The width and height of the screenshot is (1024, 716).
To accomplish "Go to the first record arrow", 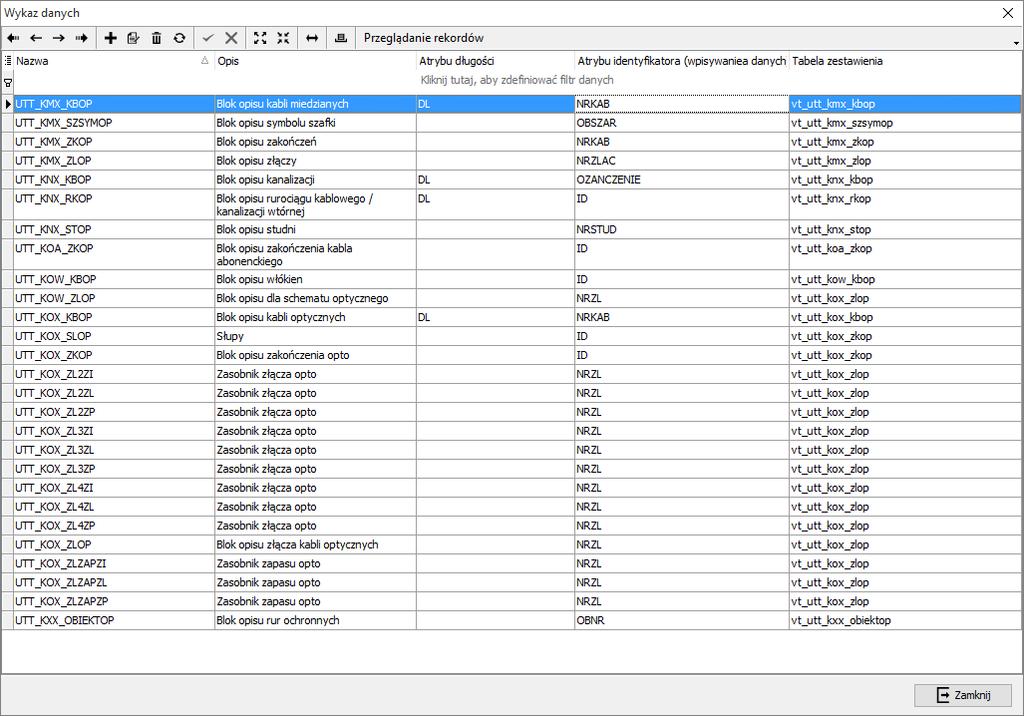I will (x=13, y=38).
